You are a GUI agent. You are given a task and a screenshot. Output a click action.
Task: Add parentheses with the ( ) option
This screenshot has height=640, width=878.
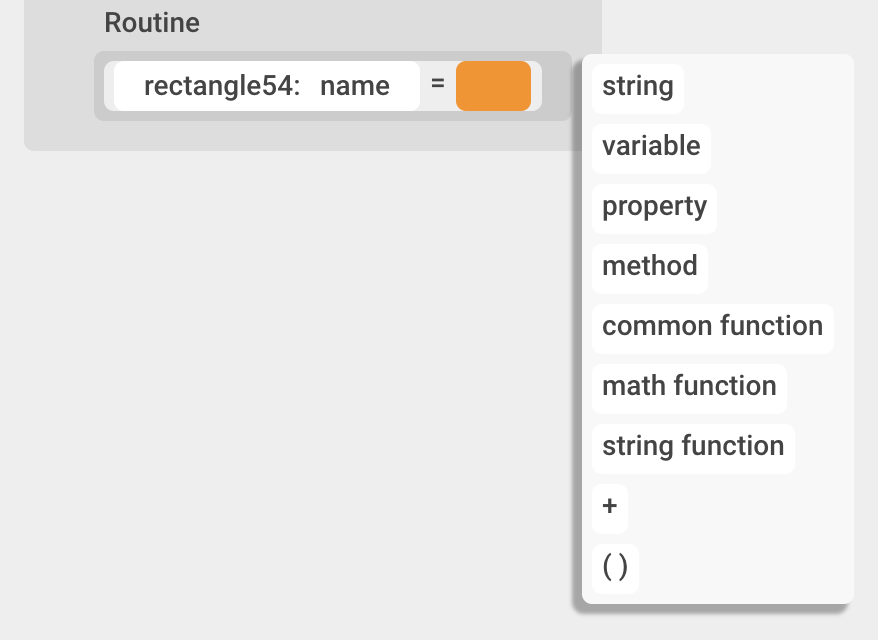615,567
